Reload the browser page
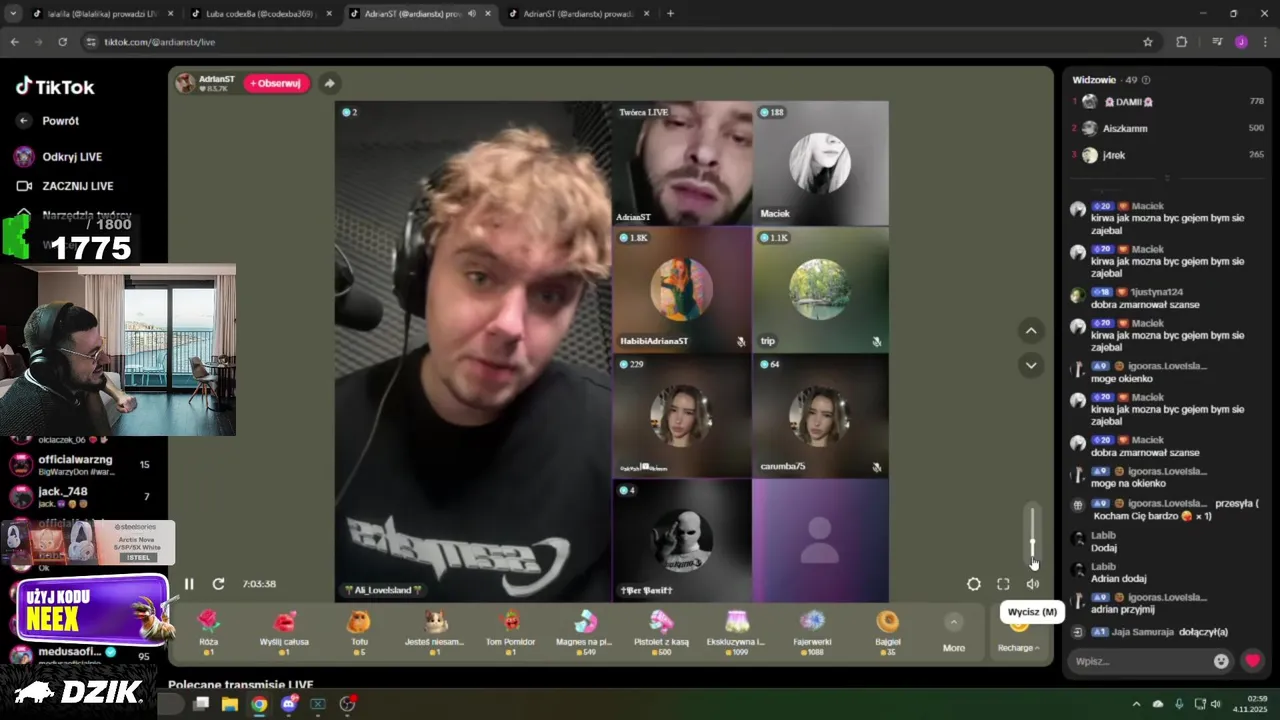Viewport: 1280px width, 720px height. (62, 42)
